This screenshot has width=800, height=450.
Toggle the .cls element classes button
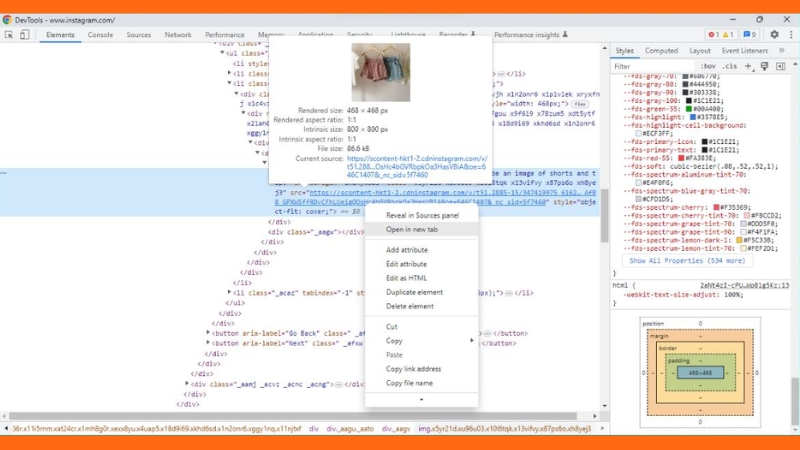[730, 66]
